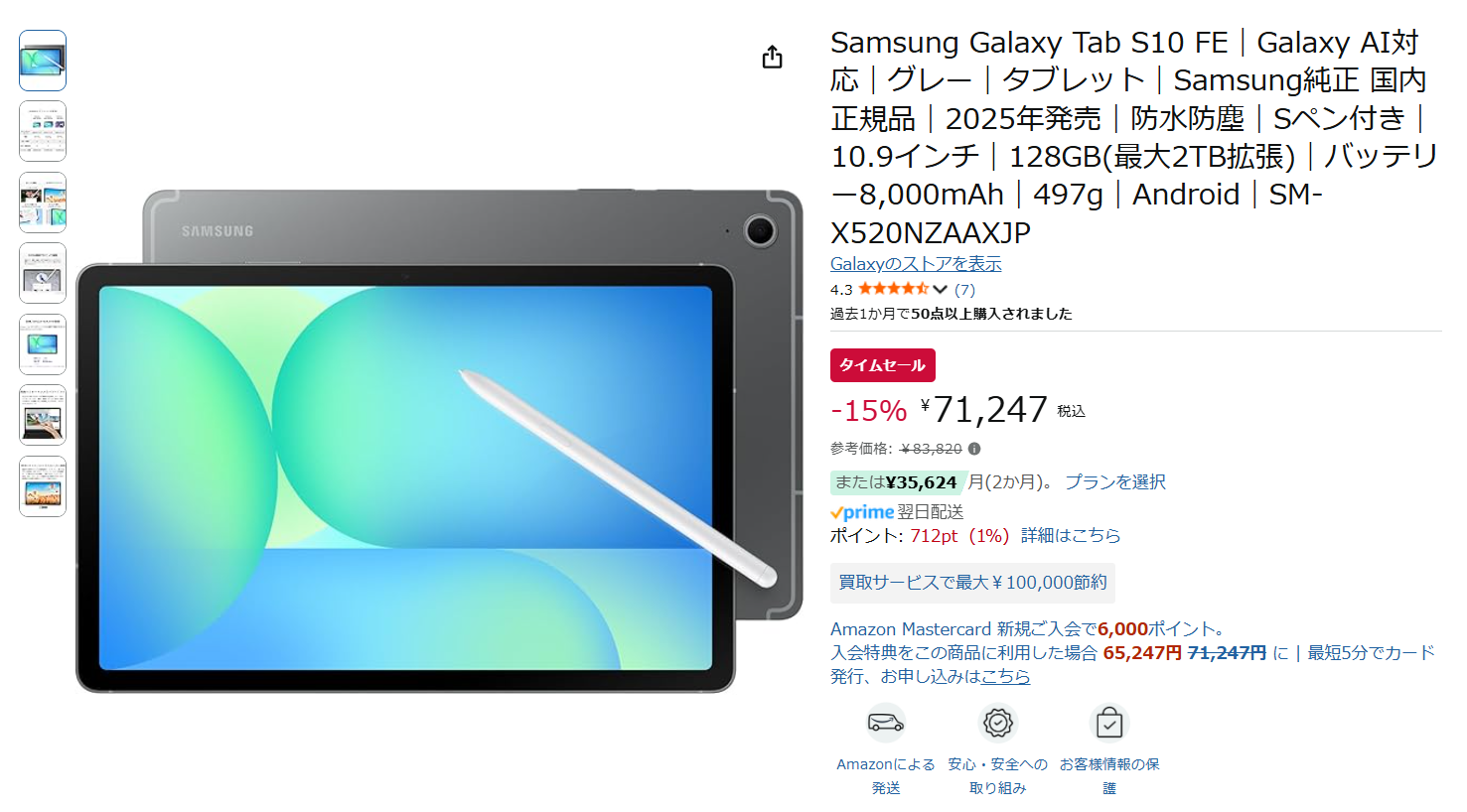Click the プランを選択 link
This screenshot has height=812, width=1467.
point(1115,481)
